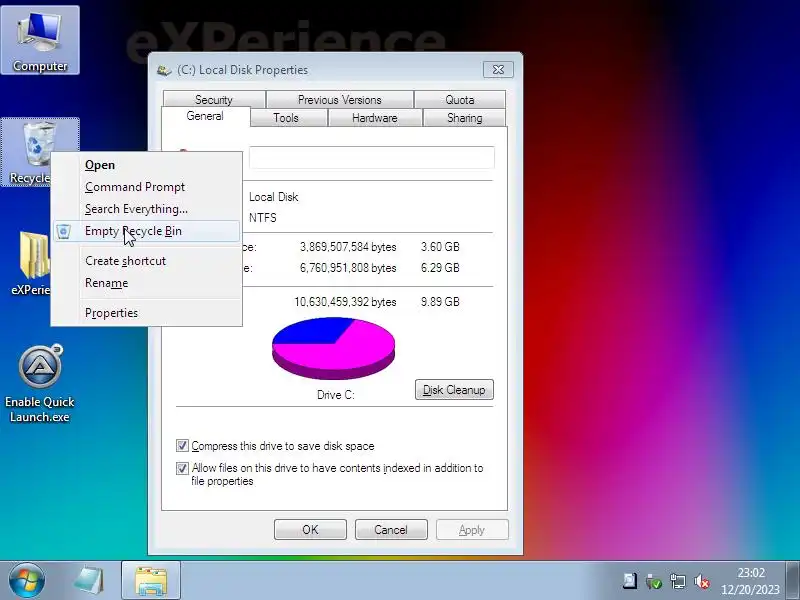800x600 pixels.
Task: Click the Apply button
Action: (x=472, y=530)
